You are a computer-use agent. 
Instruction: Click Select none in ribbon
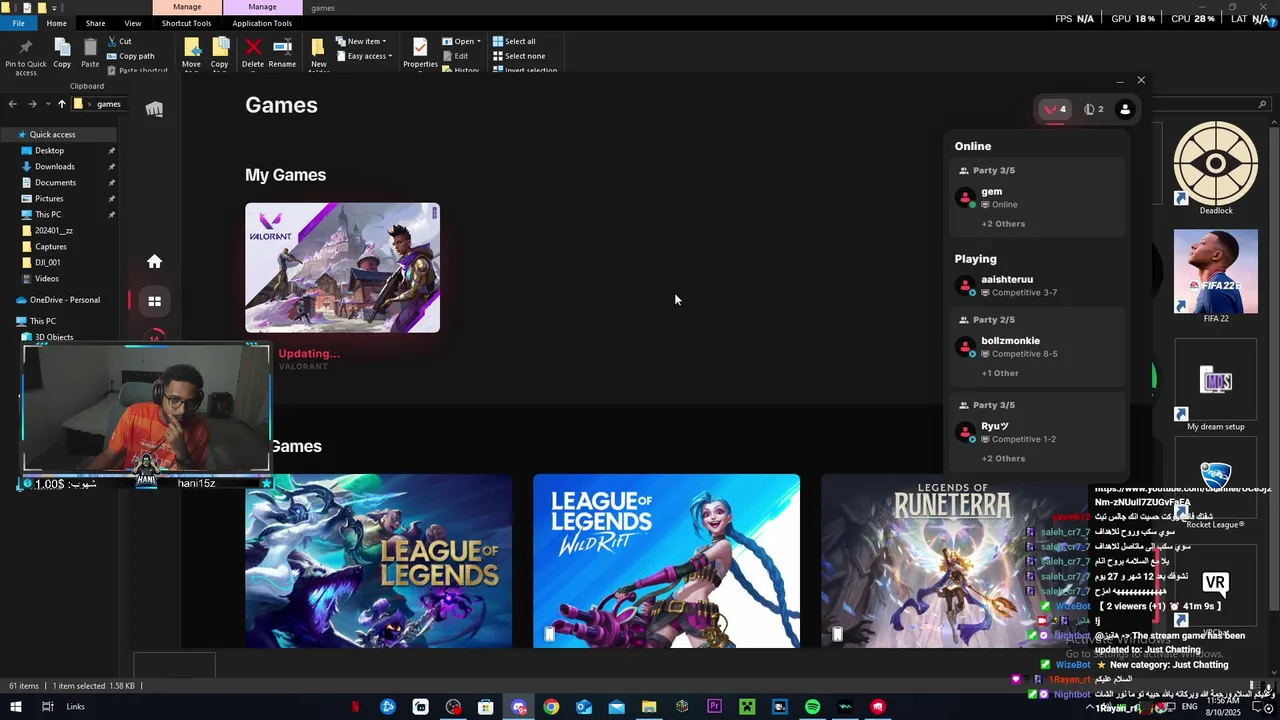pyautogui.click(x=518, y=56)
